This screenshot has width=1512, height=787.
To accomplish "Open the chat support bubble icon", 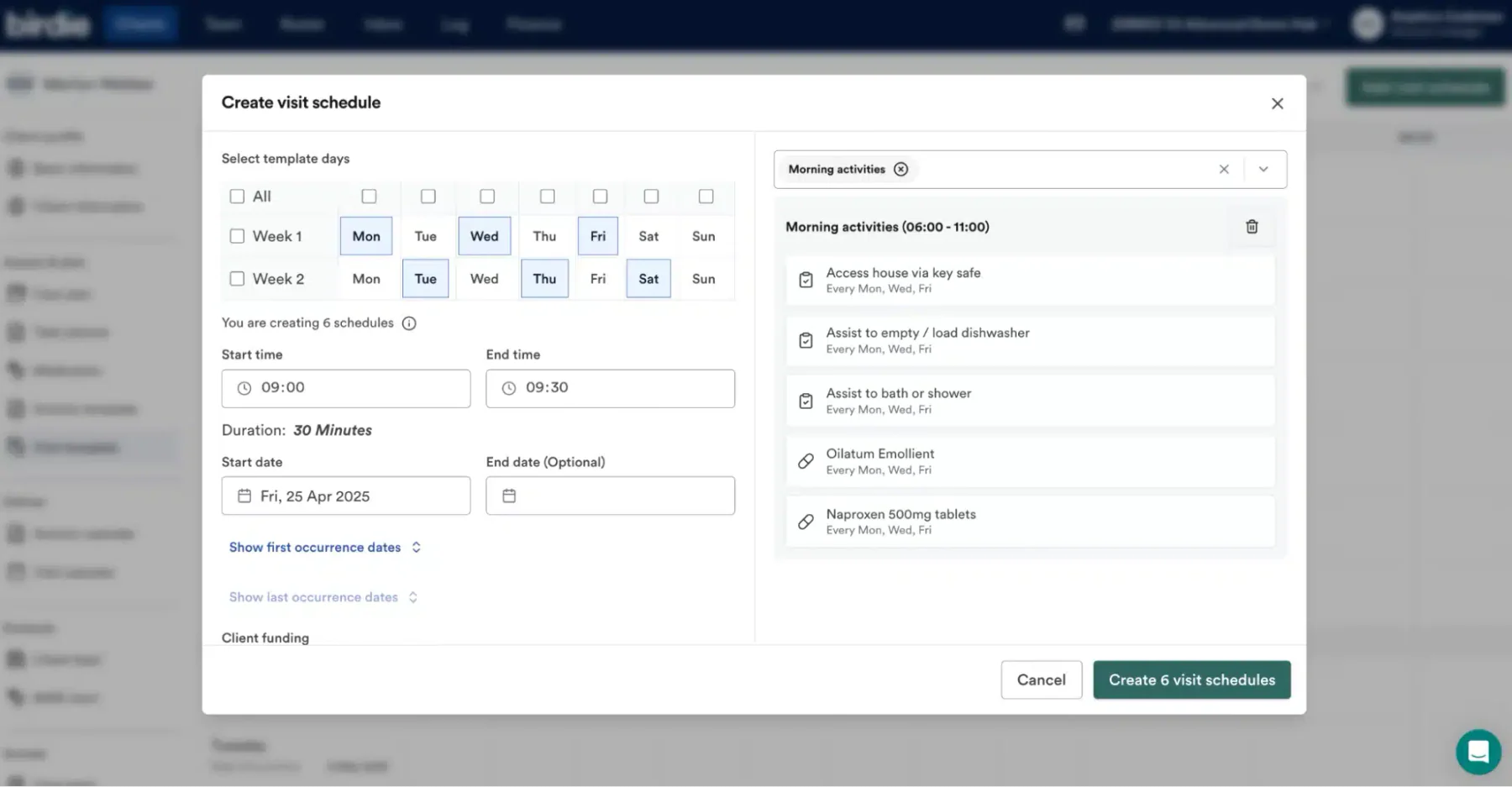I will [1478, 752].
